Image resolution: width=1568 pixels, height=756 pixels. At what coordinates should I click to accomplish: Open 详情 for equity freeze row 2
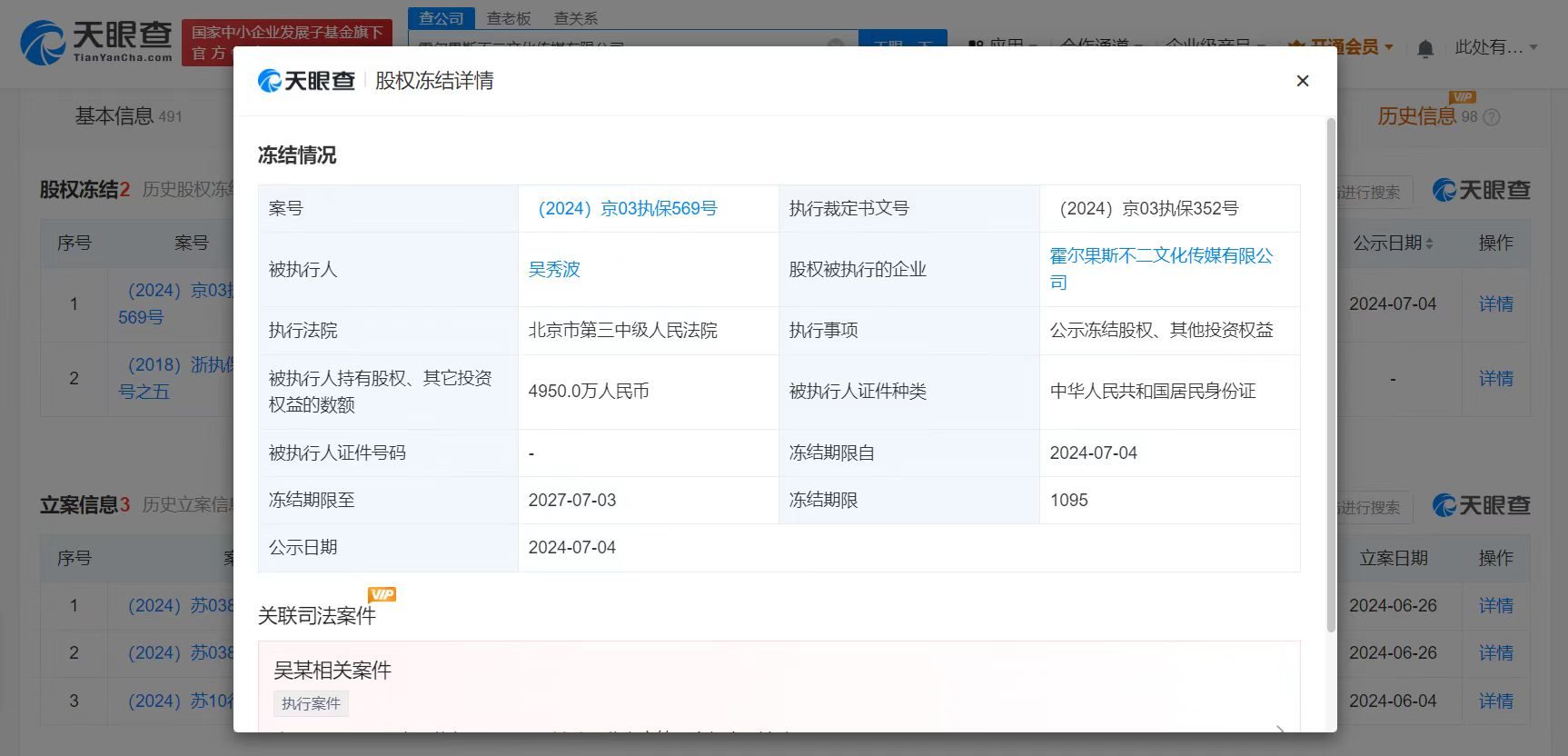pos(1495,379)
